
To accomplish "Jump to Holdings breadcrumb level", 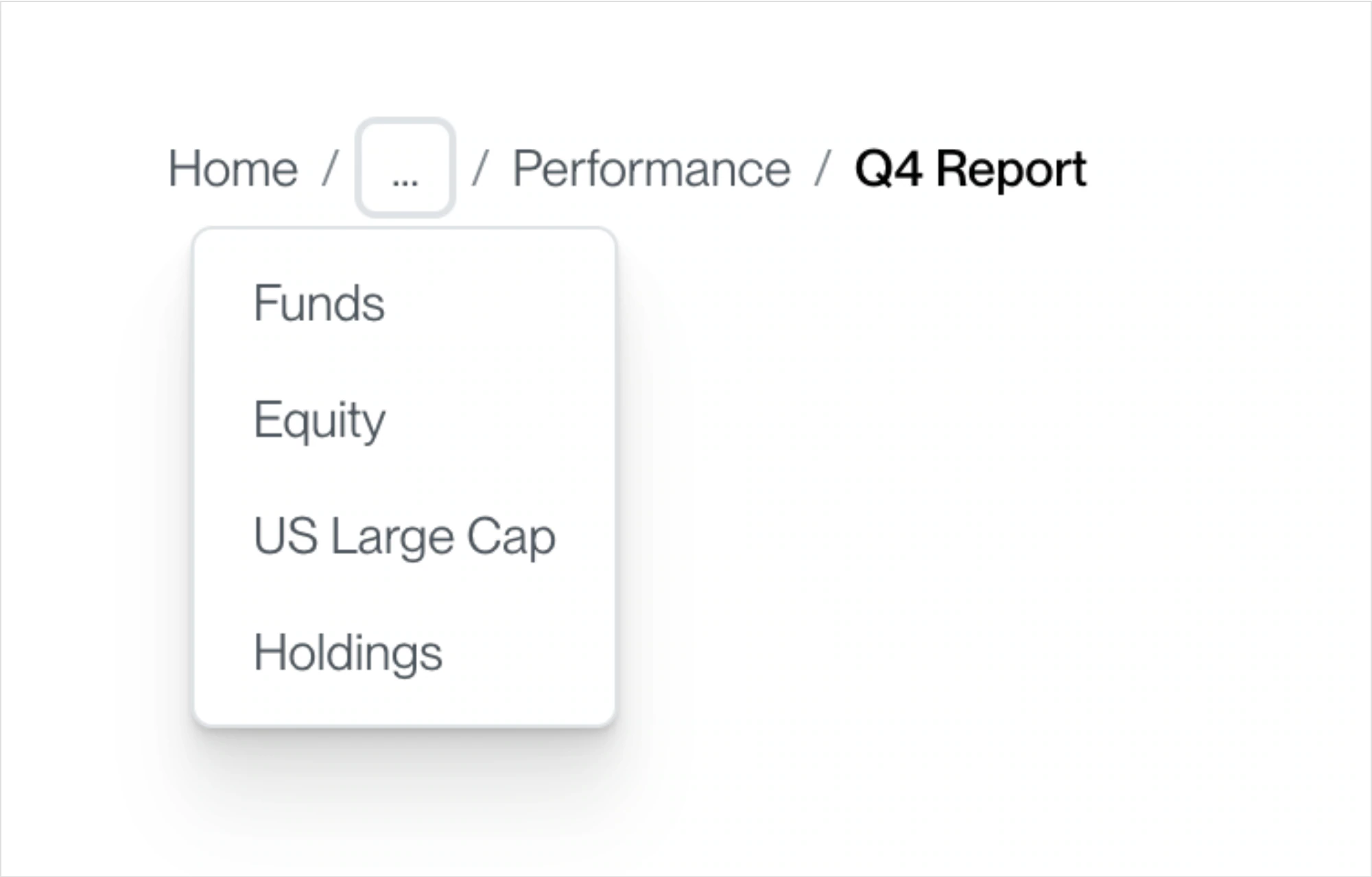I will pyautogui.click(x=404, y=653).
